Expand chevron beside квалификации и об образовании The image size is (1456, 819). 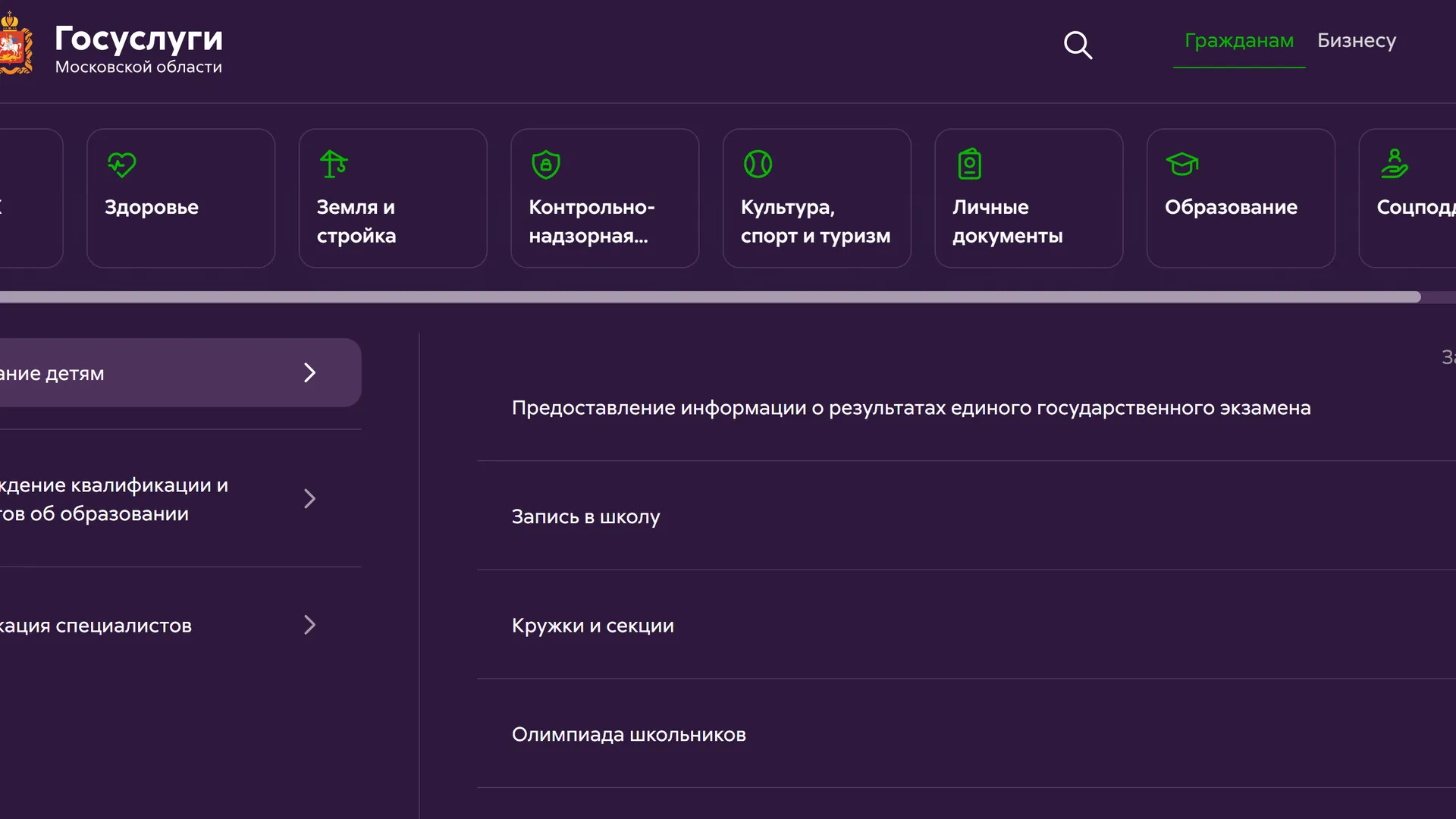coord(309,498)
